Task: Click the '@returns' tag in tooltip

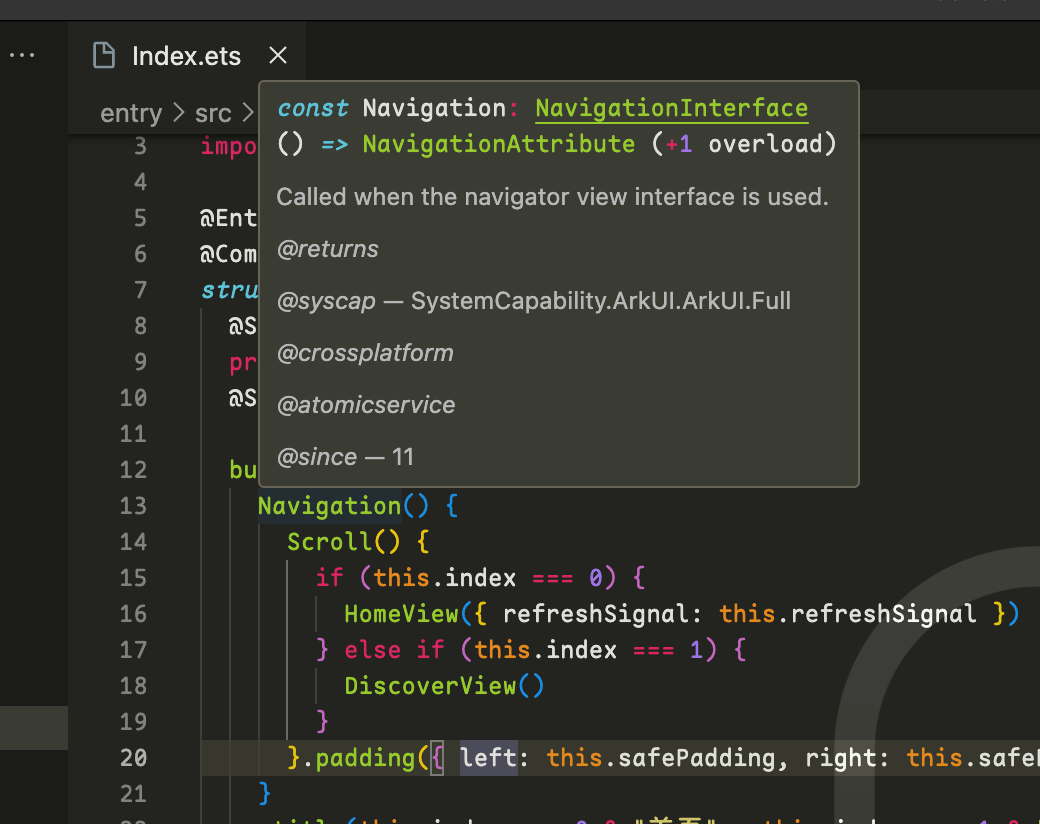Action: (328, 249)
